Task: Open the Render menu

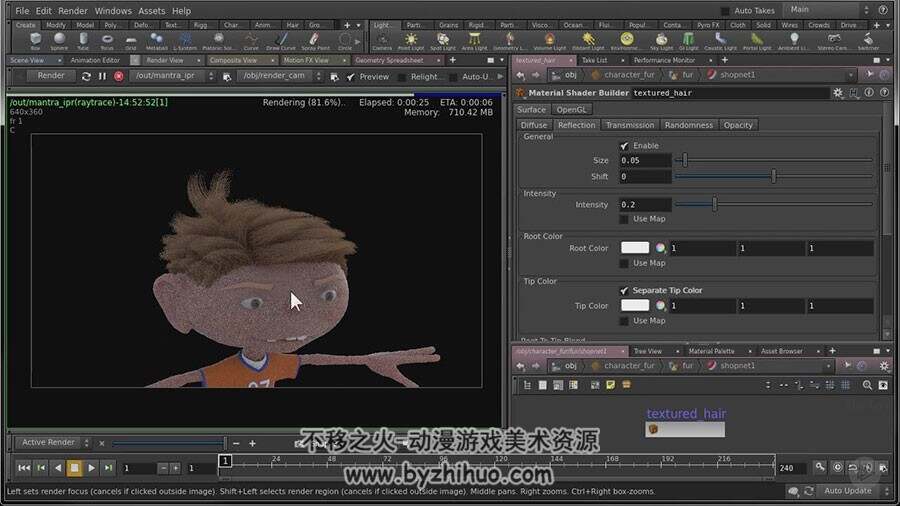Action: pos(73,10)
